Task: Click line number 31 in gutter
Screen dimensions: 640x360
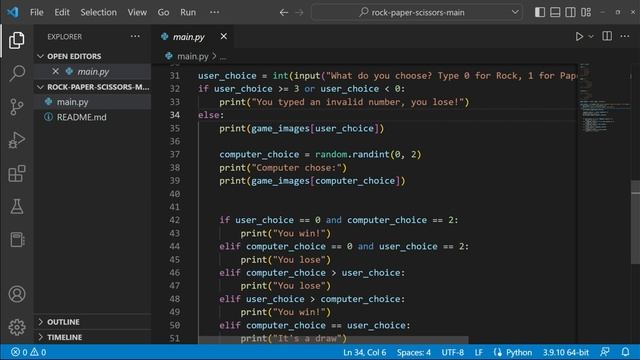Action: click(174, 76)
